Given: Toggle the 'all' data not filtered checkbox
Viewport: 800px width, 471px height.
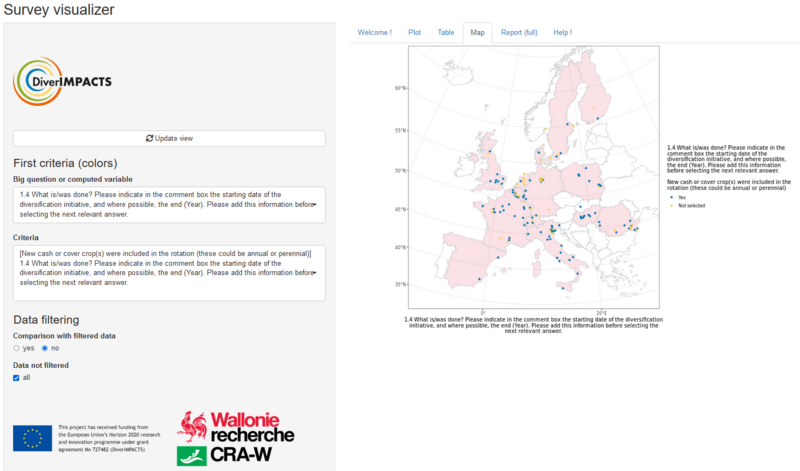Looking at the screenshot, I should coord(16,378).
